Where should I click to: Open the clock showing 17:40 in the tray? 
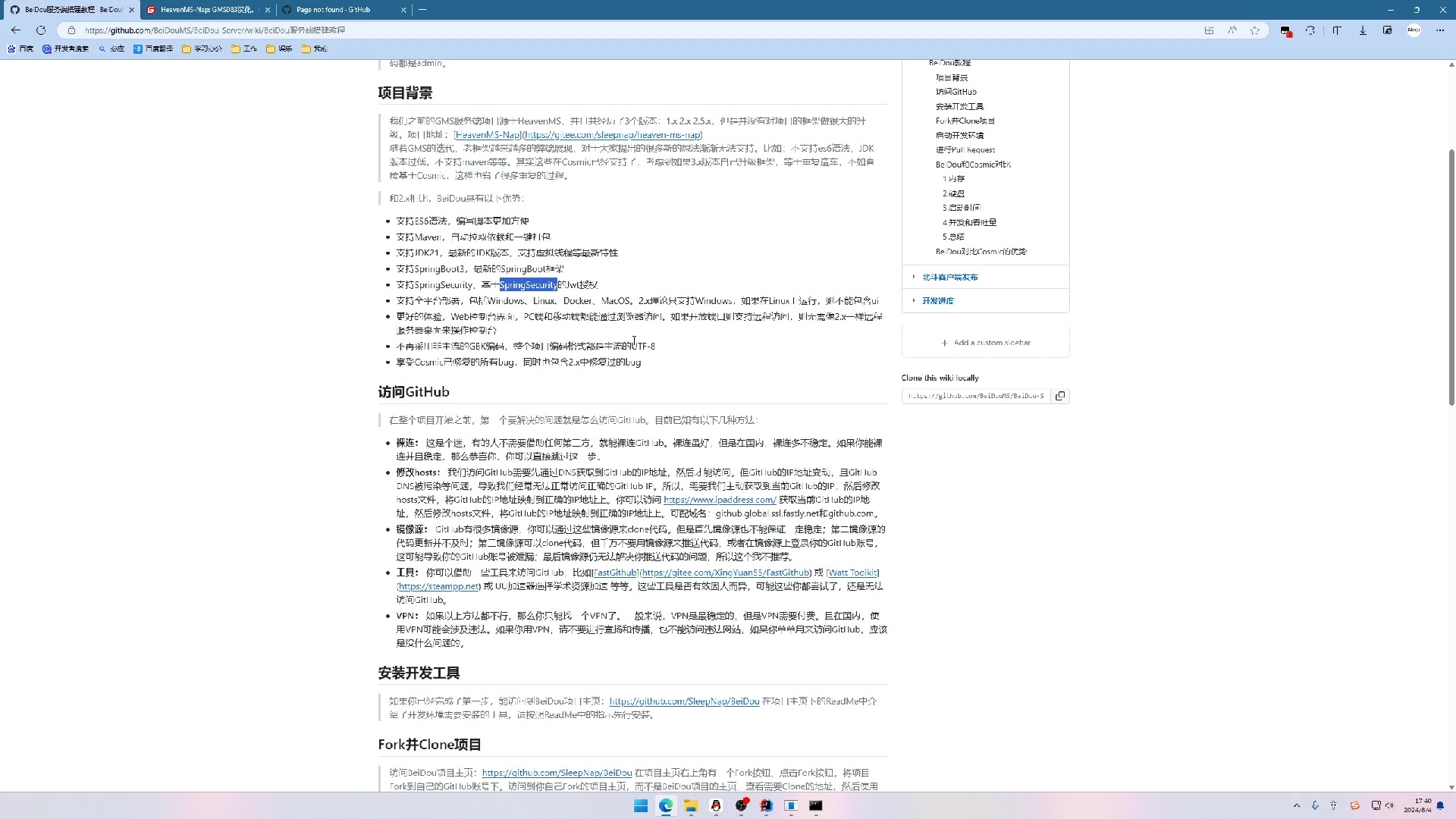coord(1417,805)
